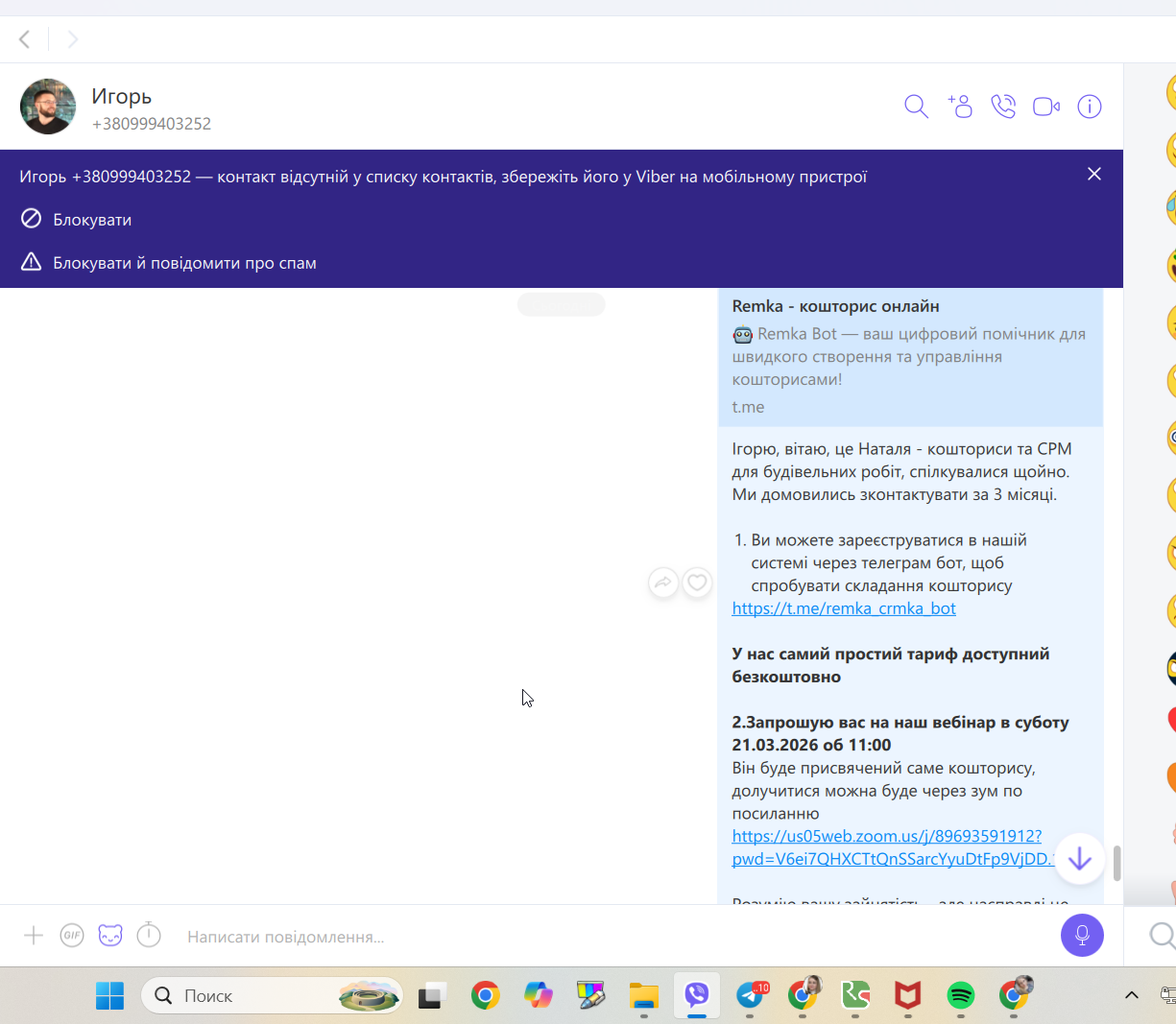
Task: Click Блокувати to block the contact
Action: [x=76, y=220]
